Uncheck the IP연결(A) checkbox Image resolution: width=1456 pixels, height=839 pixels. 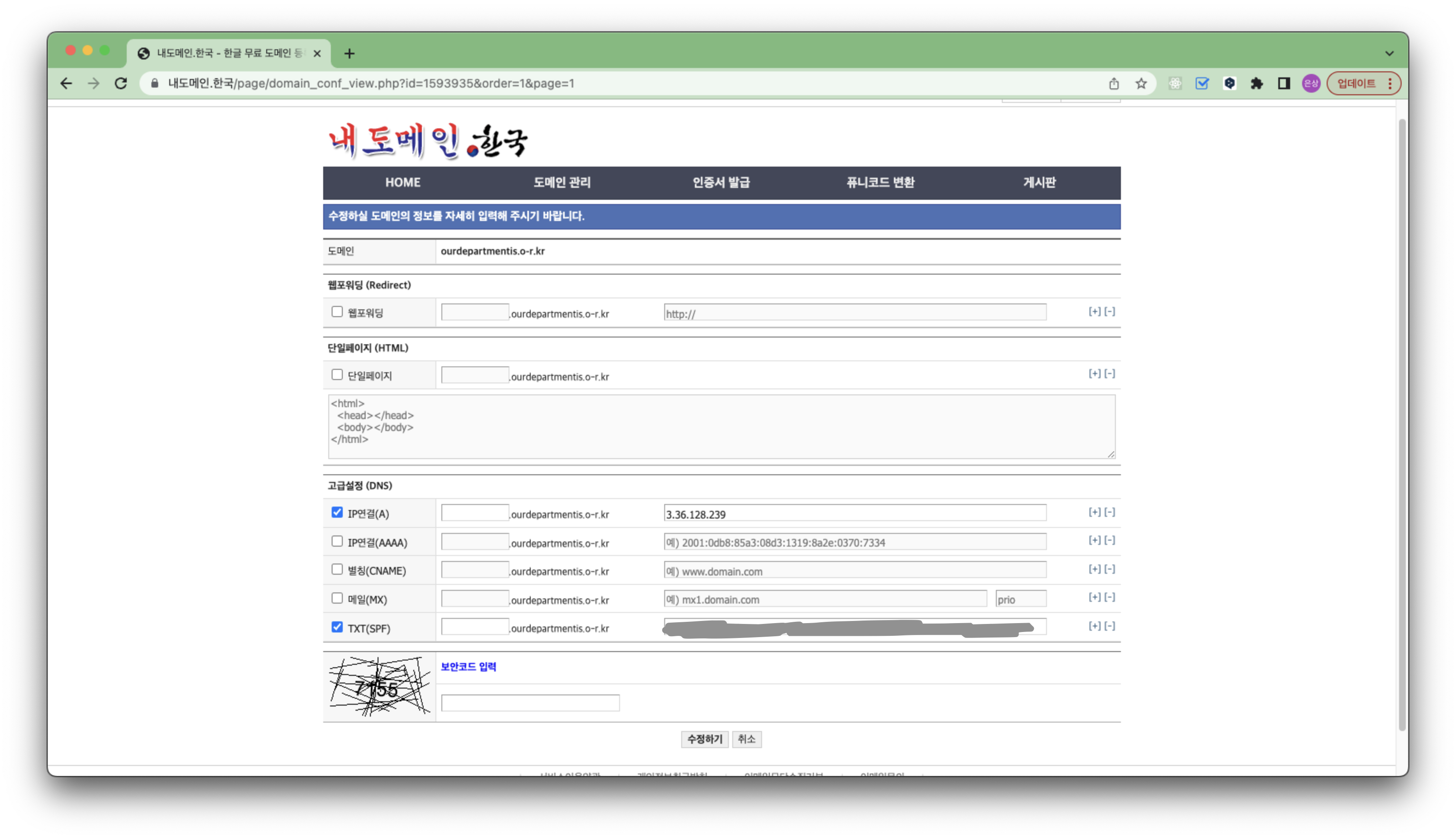(337, 512)
